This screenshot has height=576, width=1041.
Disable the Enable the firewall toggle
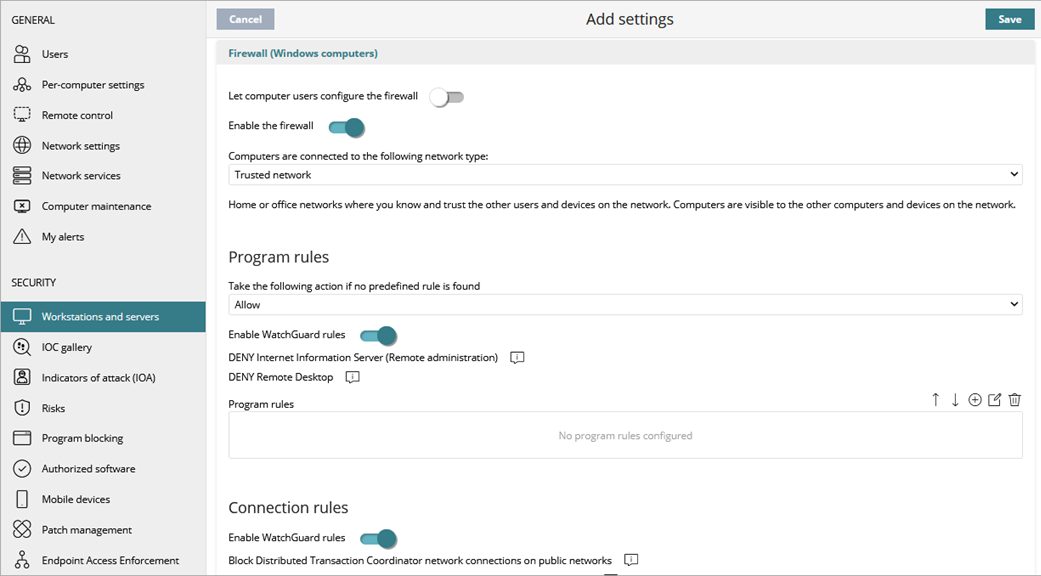click(x=345, y=128)
